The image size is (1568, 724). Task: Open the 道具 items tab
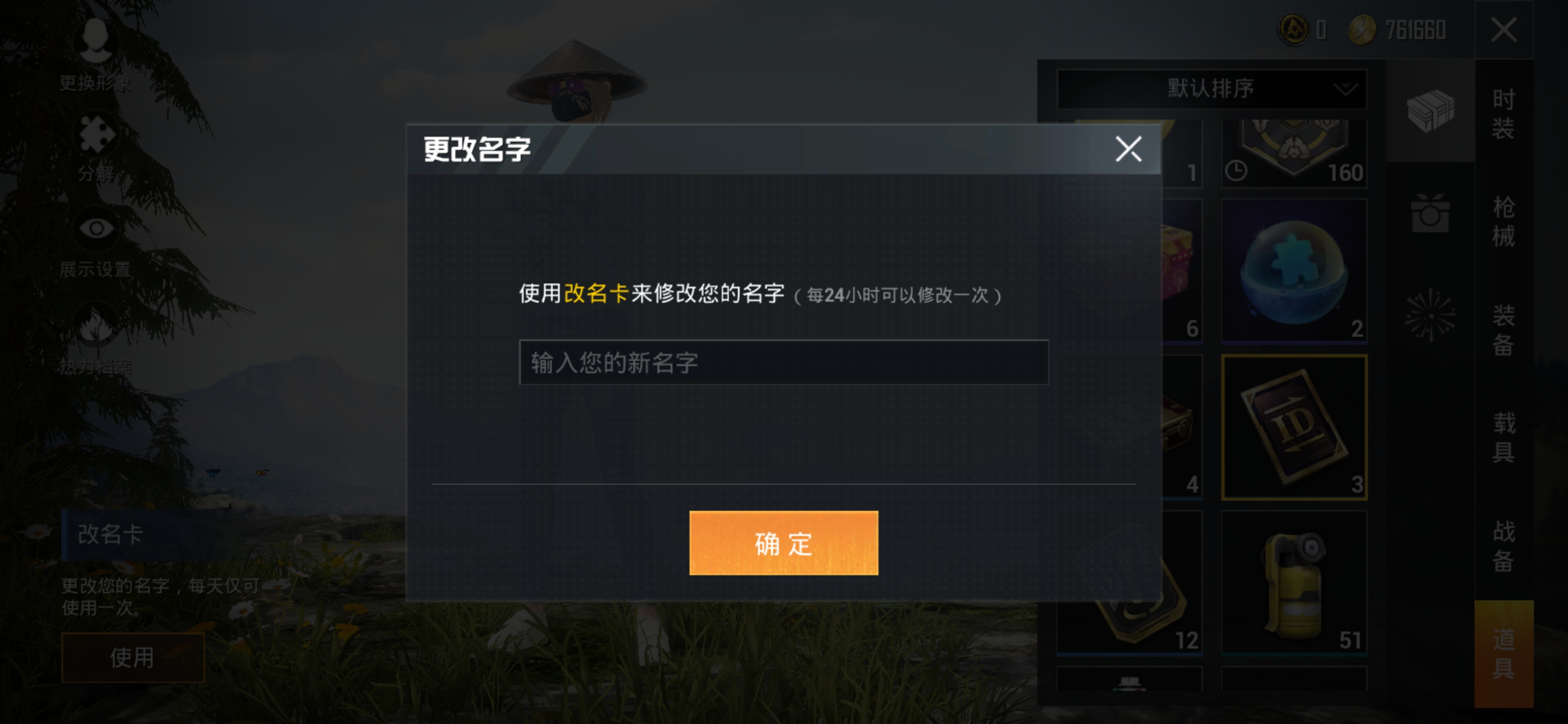[1503, 654]
